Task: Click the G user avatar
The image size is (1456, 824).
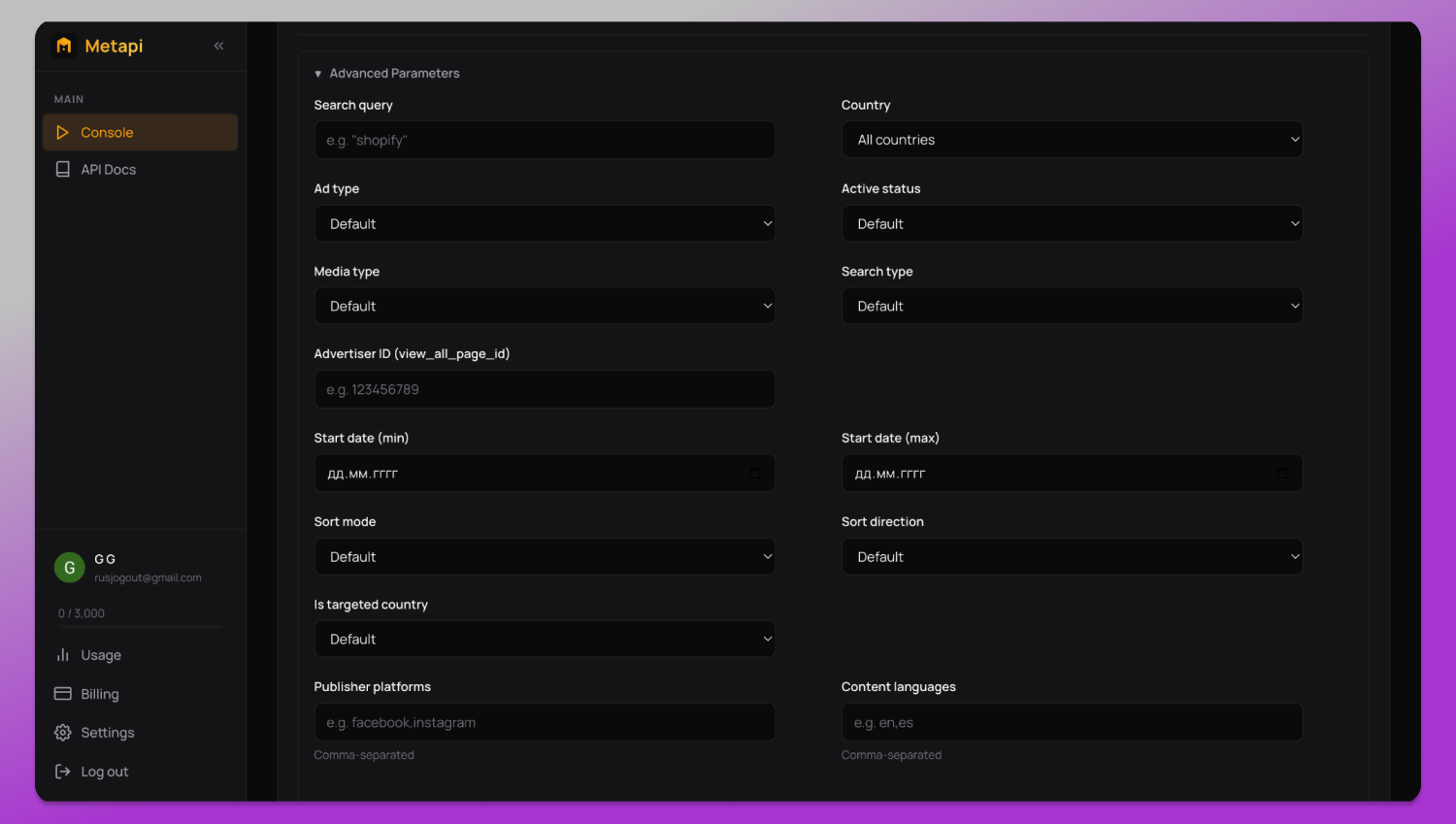Action: point(69,568)
